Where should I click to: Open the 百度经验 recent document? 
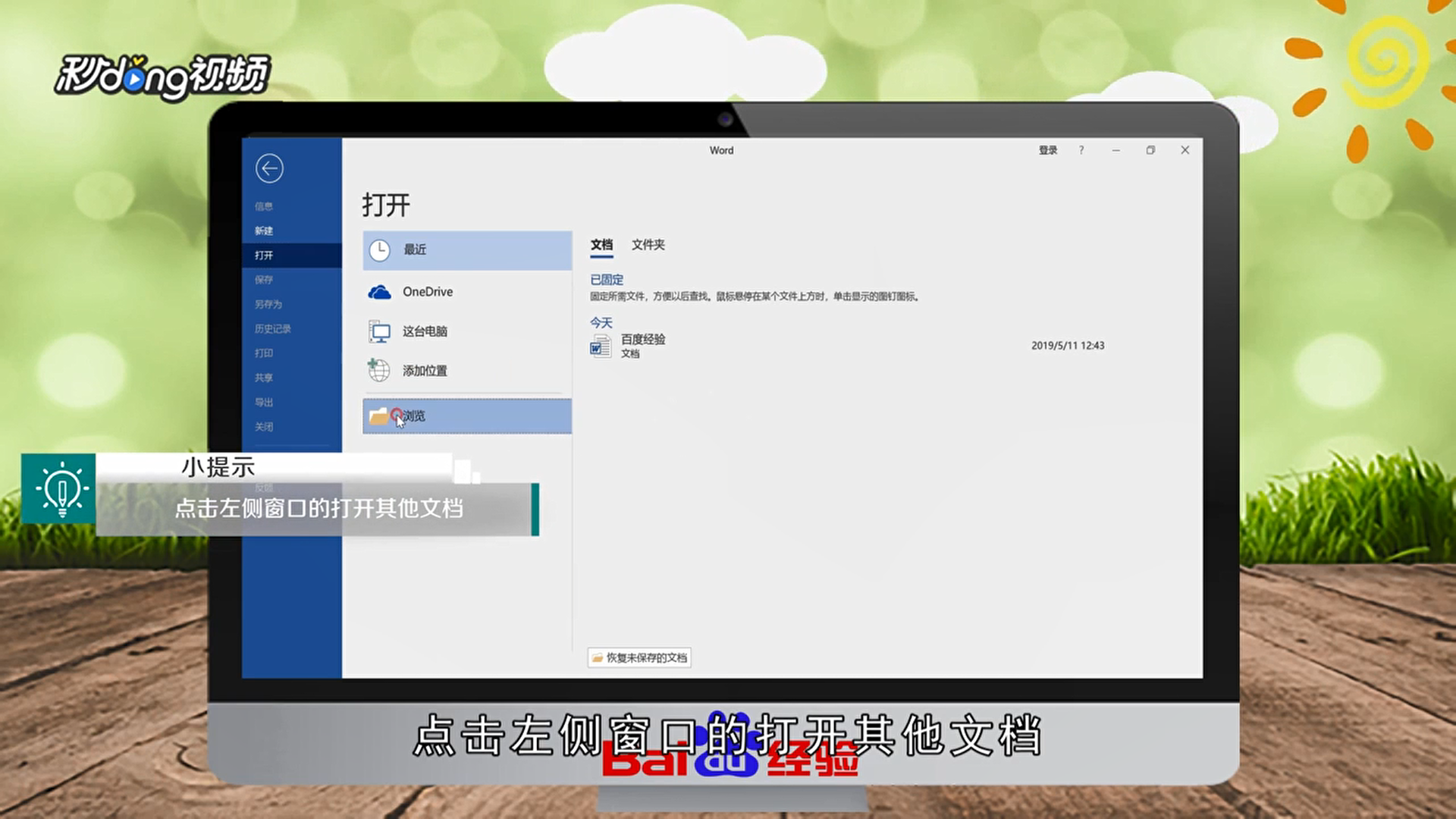pos(643,340)
